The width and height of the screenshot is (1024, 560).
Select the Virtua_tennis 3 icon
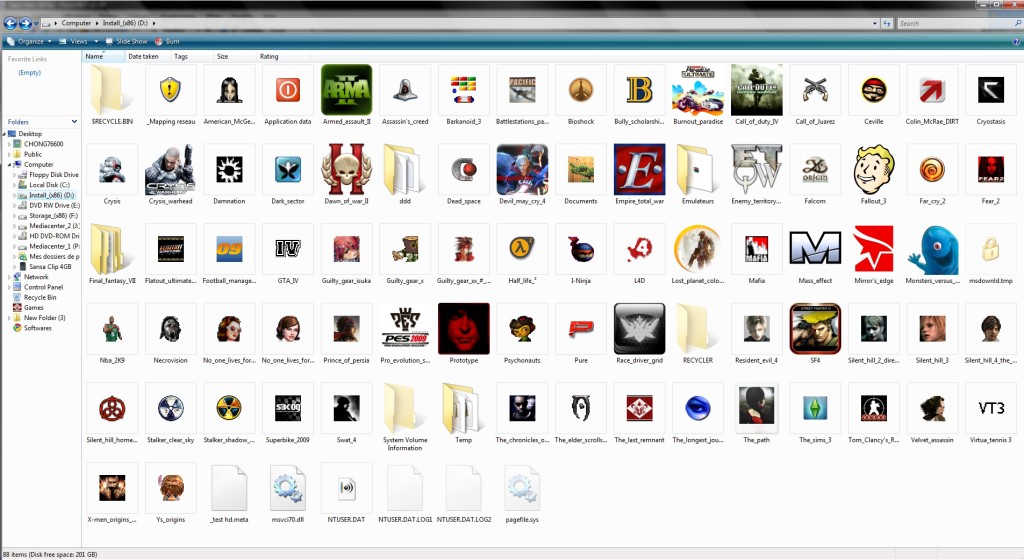coord(991,409)
